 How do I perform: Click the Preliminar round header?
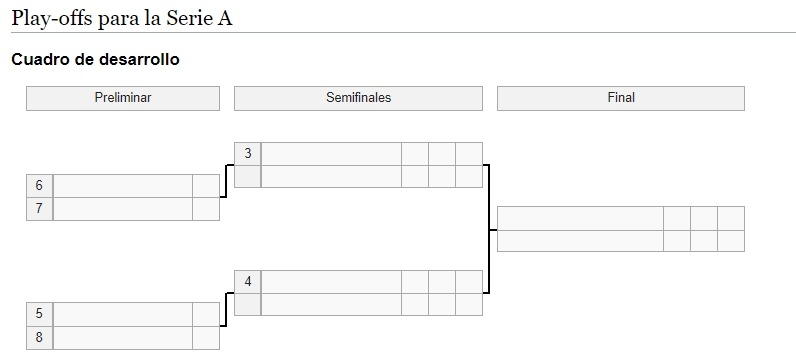tap(123, 98)
